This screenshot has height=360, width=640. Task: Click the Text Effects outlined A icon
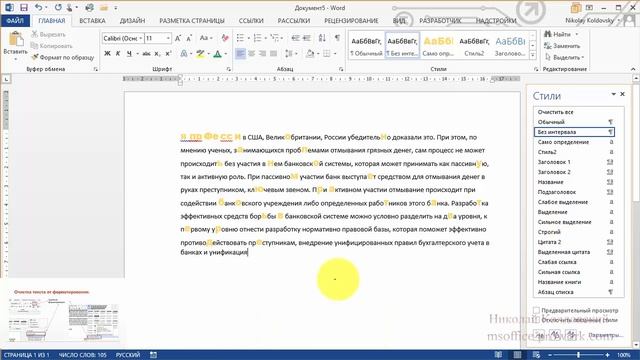coord(184,53)
